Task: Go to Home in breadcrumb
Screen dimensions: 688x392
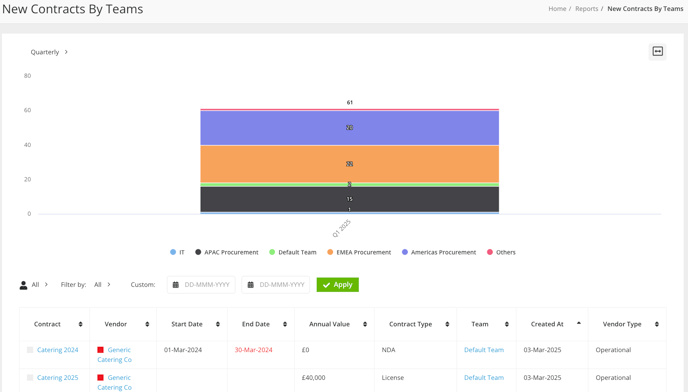Action: click(x=557, y=9)
